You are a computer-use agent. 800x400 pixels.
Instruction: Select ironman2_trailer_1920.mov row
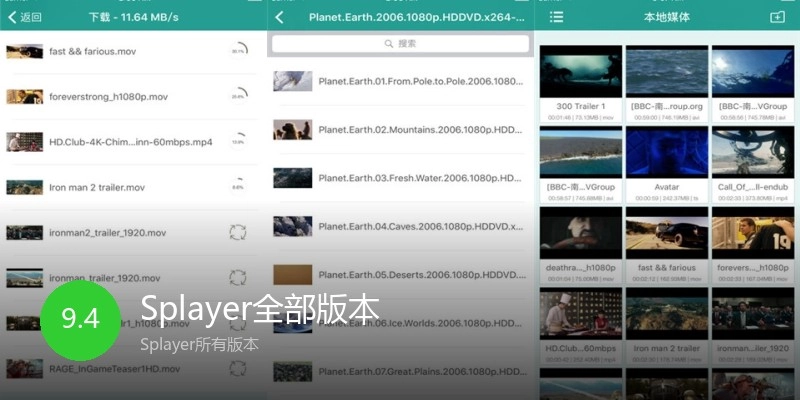pos(133,233)
